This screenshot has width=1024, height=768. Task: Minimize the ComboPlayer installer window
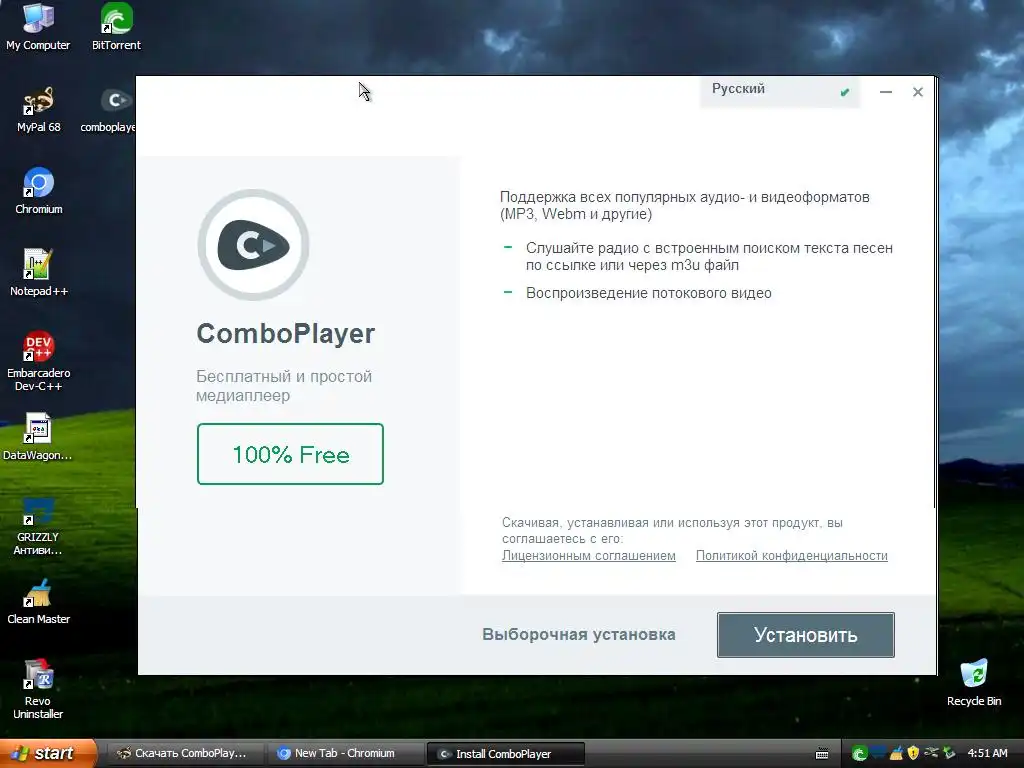pyautogui.click(x=886, y=92)
